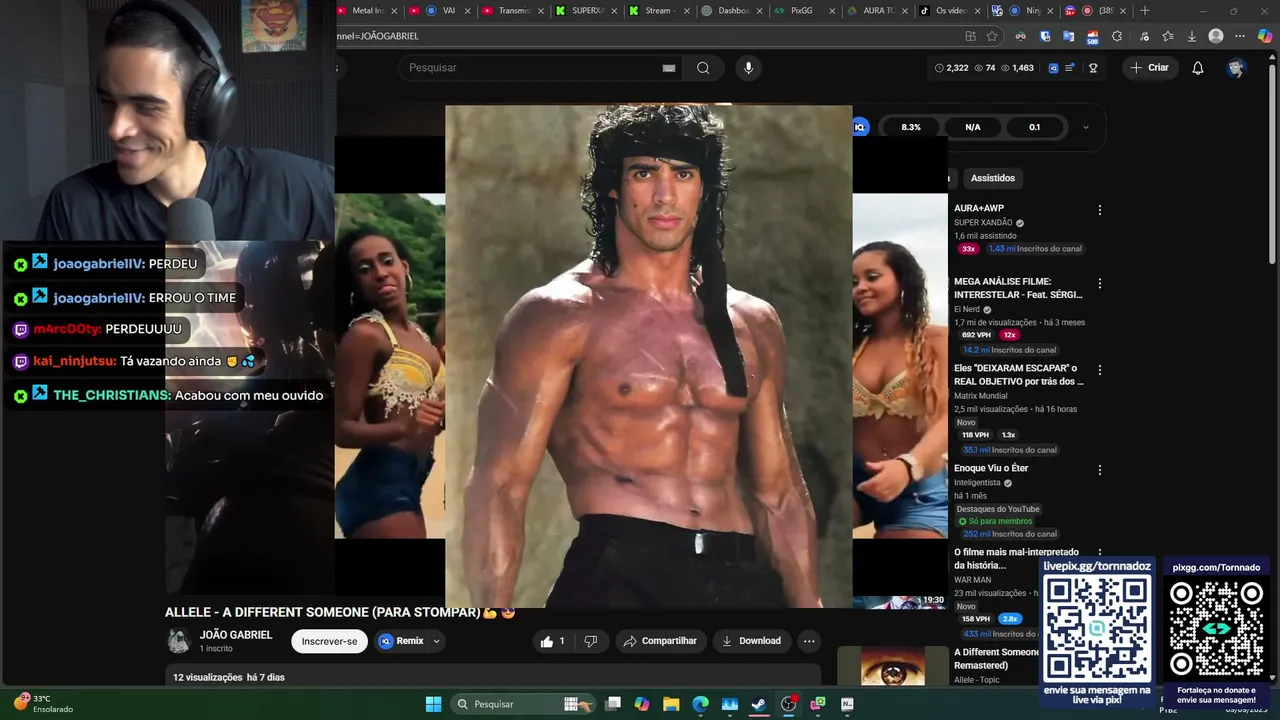Open the Enoque Viu o Éter video
This screenshot has width=1280, height=720.
coord(991,468)
